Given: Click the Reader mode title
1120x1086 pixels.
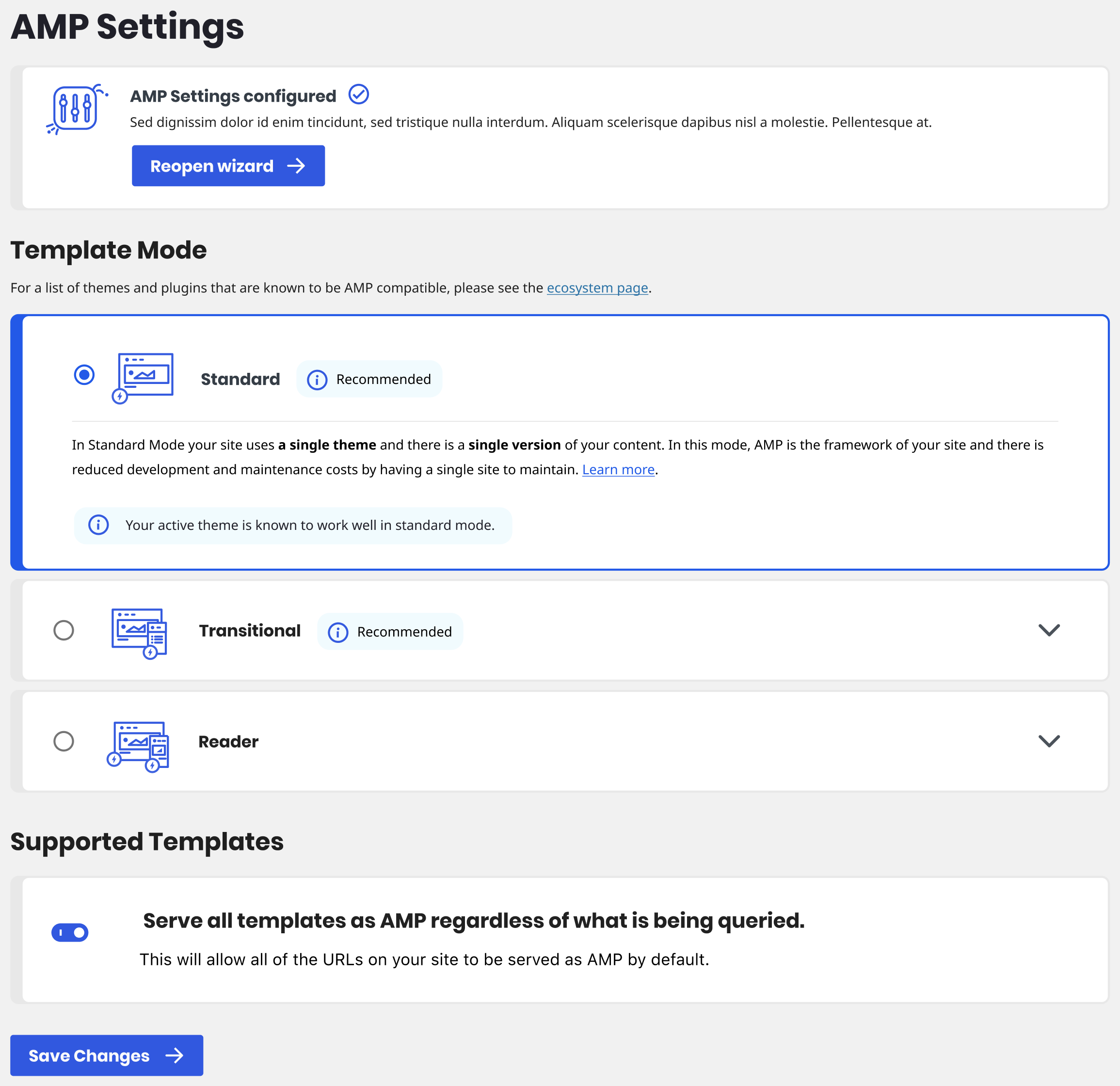Looking at the screenshot, I should 228,741.
